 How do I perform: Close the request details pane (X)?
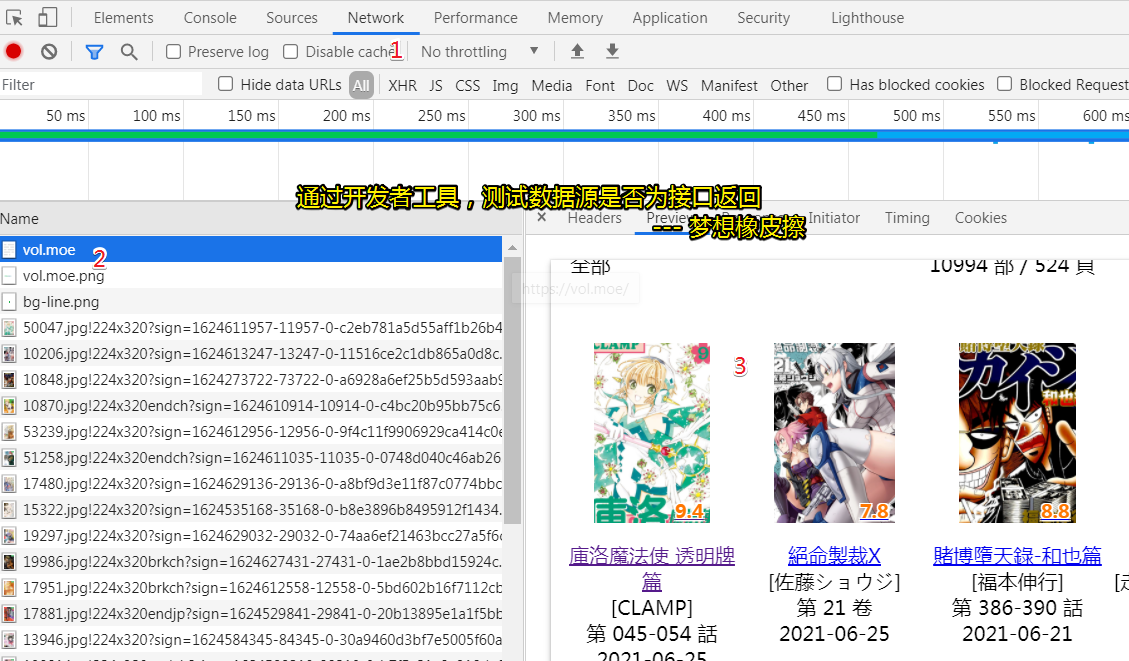pyautogui.click(x=542, y=217)
